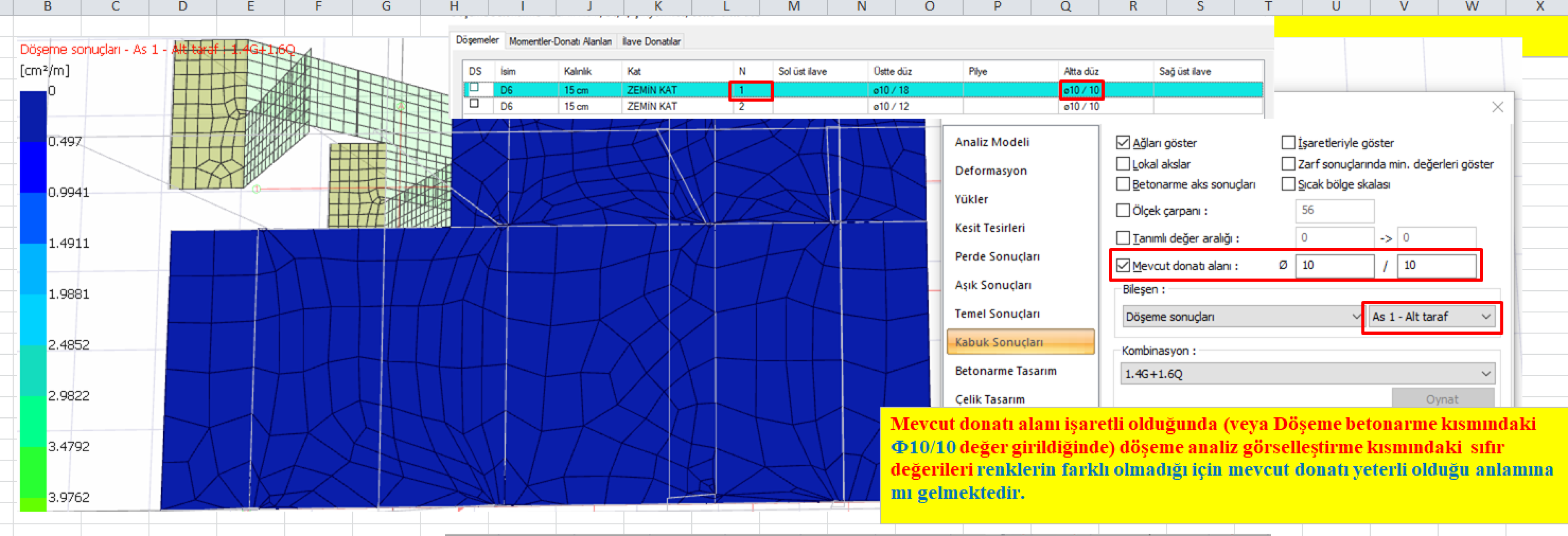Click the rebar diameter field next to Ø

1334,265
